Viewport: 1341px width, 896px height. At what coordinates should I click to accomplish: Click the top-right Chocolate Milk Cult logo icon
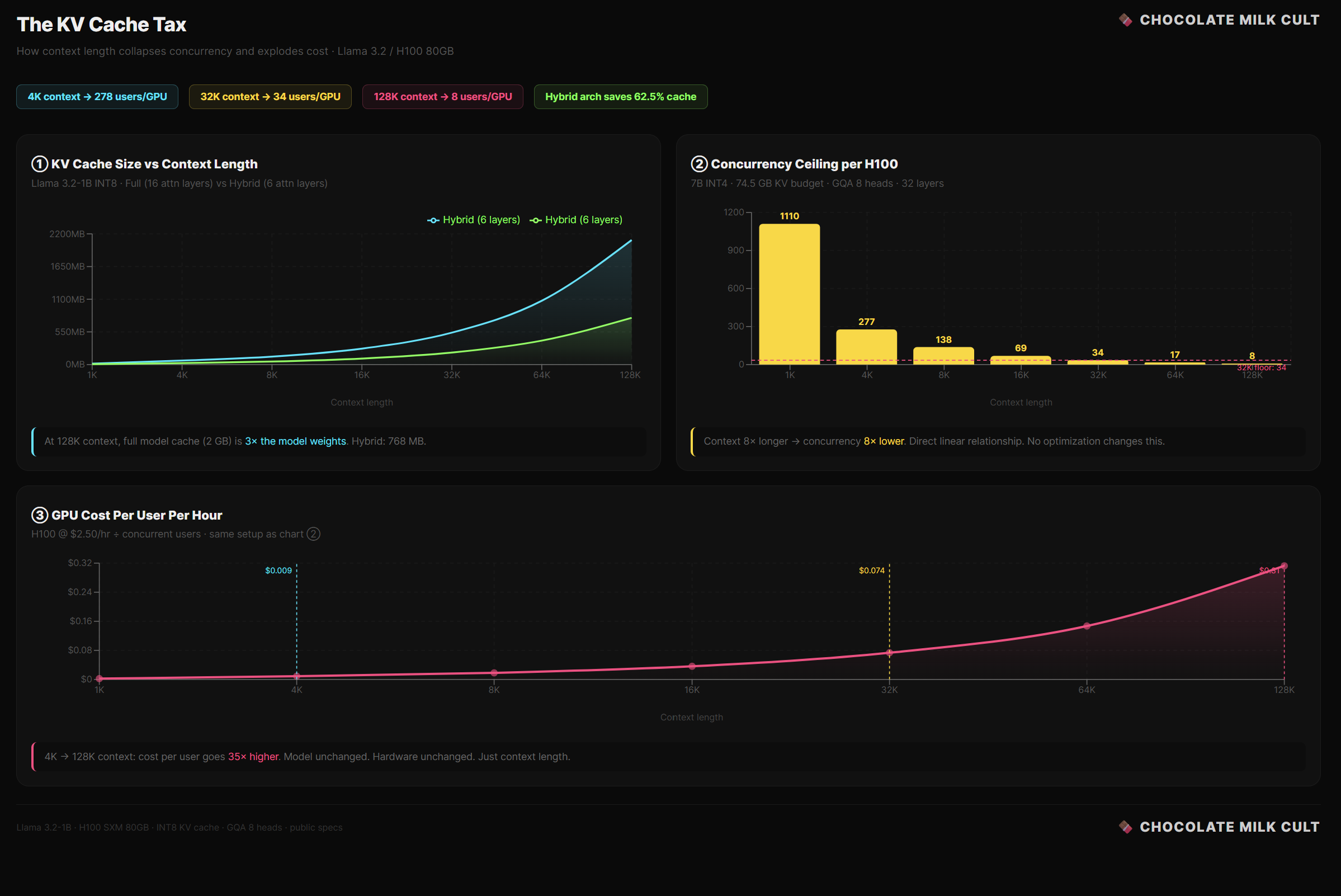pyautogui.click(x=1125, y=20)
